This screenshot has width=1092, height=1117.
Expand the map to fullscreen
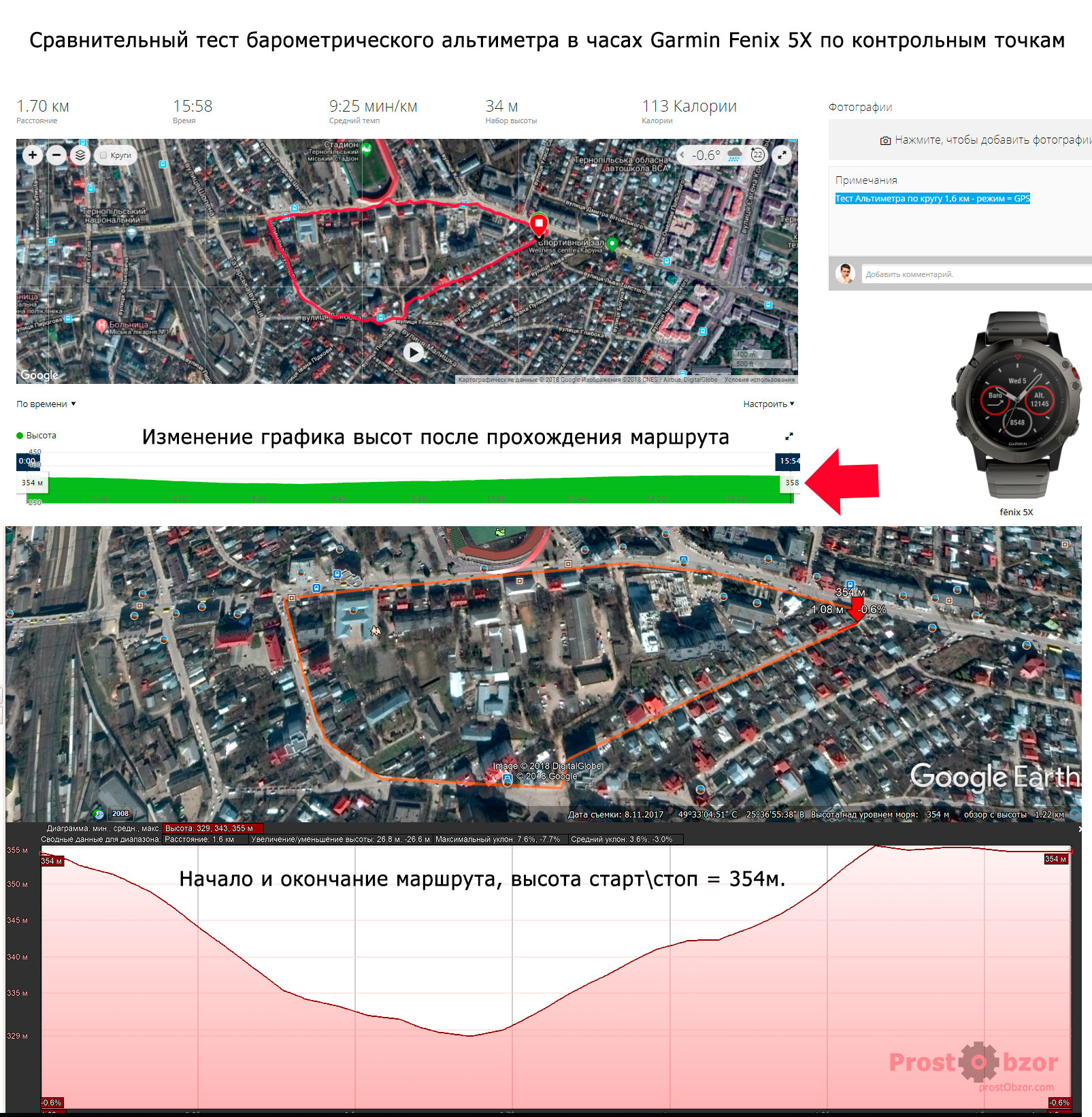[x=782, y=155]
